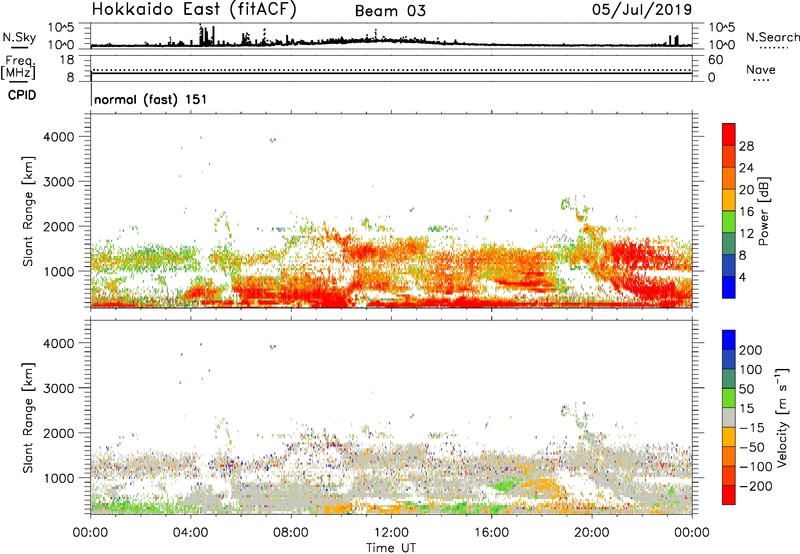This screenshot has width=800, height=554.
Task: Click the '20:00' time axis label
Action: [592, 533]
